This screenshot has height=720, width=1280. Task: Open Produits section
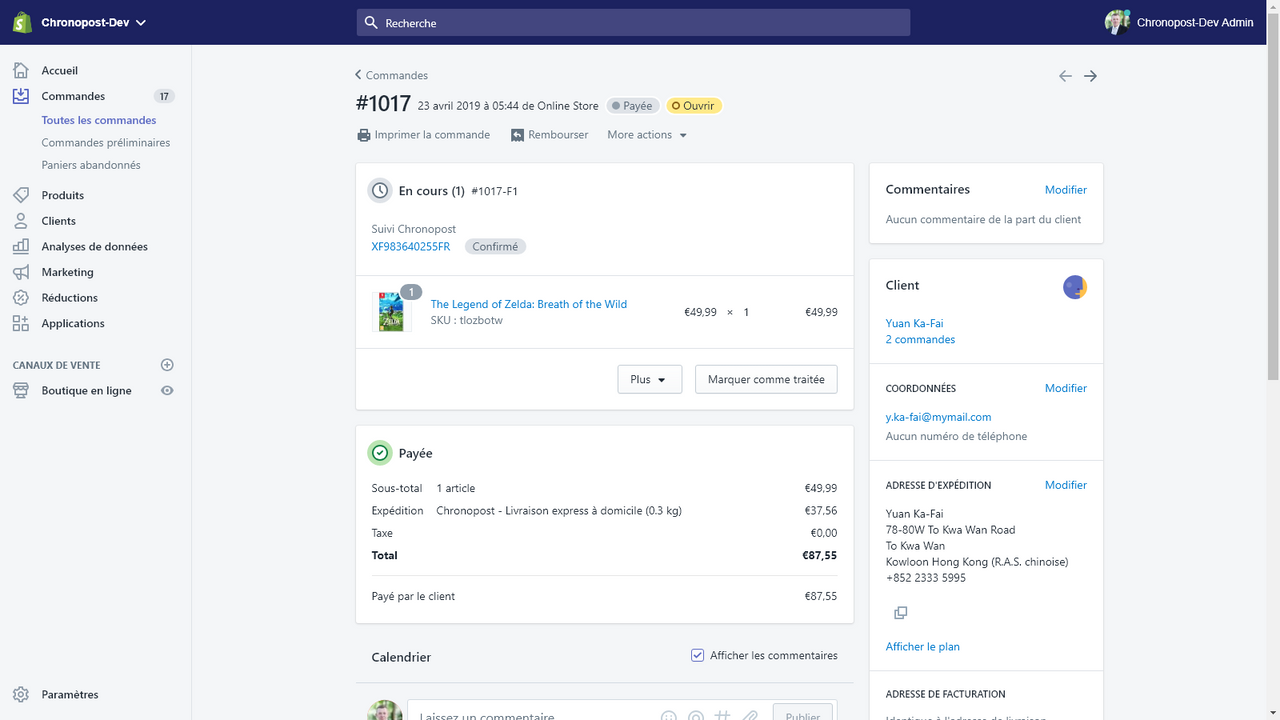(x=62, y=195)
